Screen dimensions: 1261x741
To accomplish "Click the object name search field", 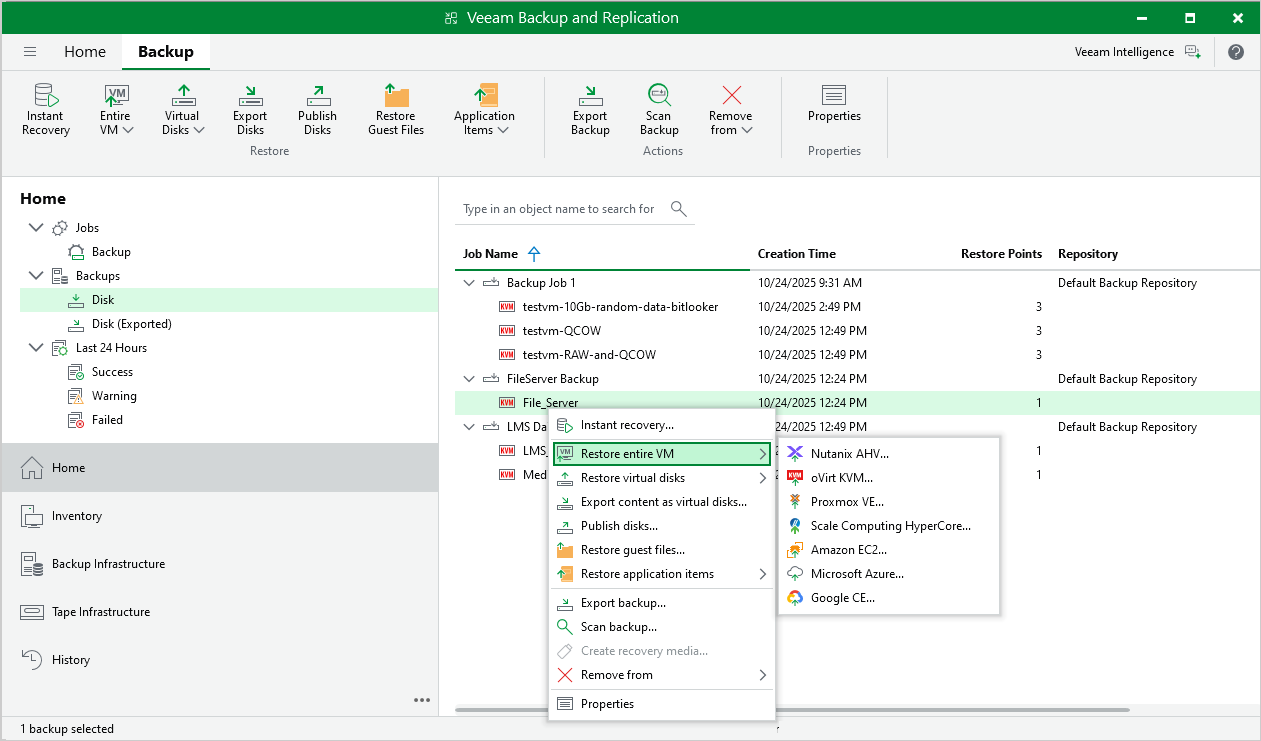I will 560,209.
